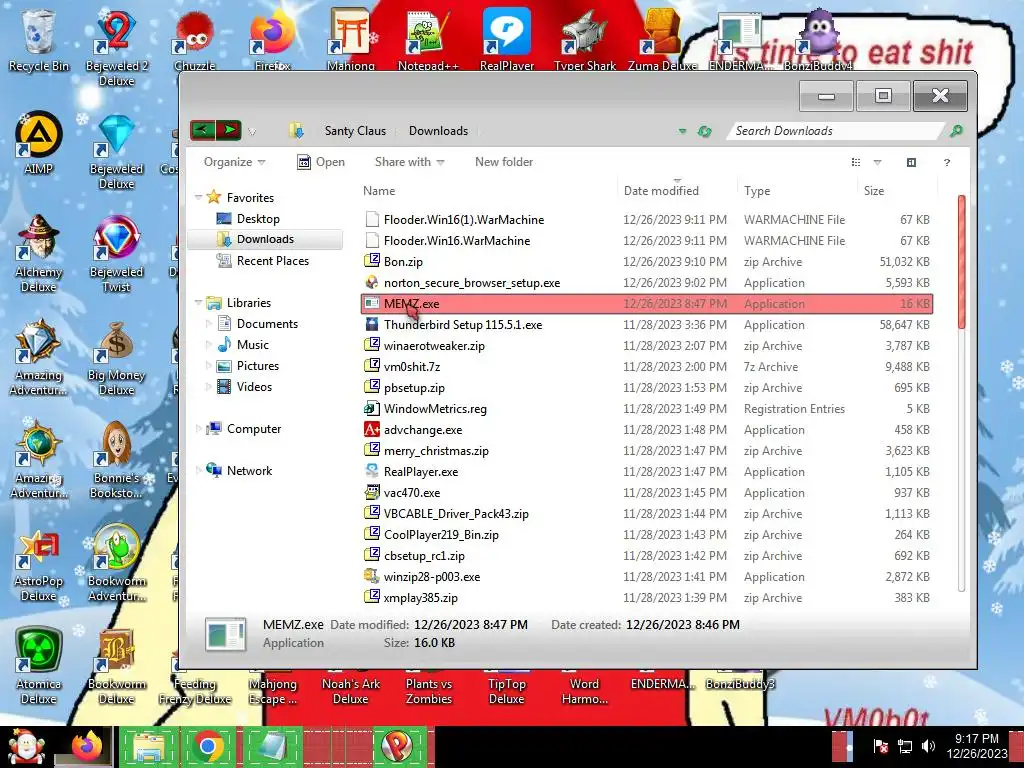Image resolution: width=1024 pixels, height=768 pixels.
Task: Click the Explorer forward arrow button
Action: click(x=229, y=130)
